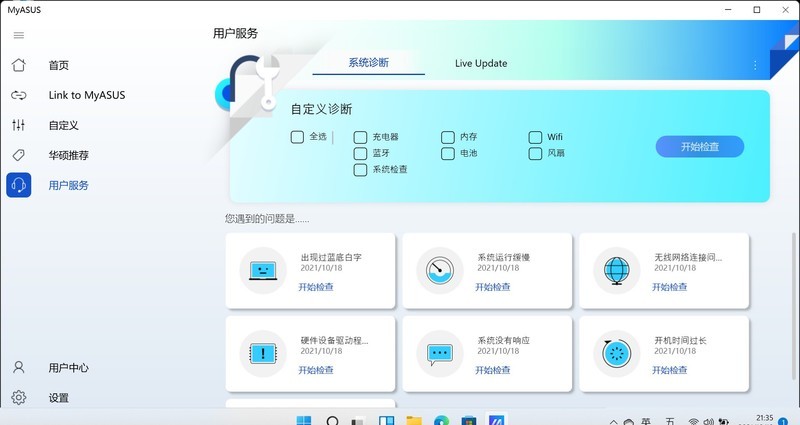Start check for 系统没有响应
The width and height of the screenshot is (800, 425).
pos(492,370)
